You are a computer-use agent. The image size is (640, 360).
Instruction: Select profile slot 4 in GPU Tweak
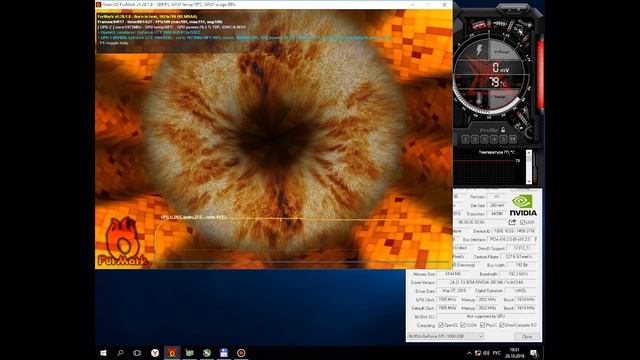pos(494,140)
